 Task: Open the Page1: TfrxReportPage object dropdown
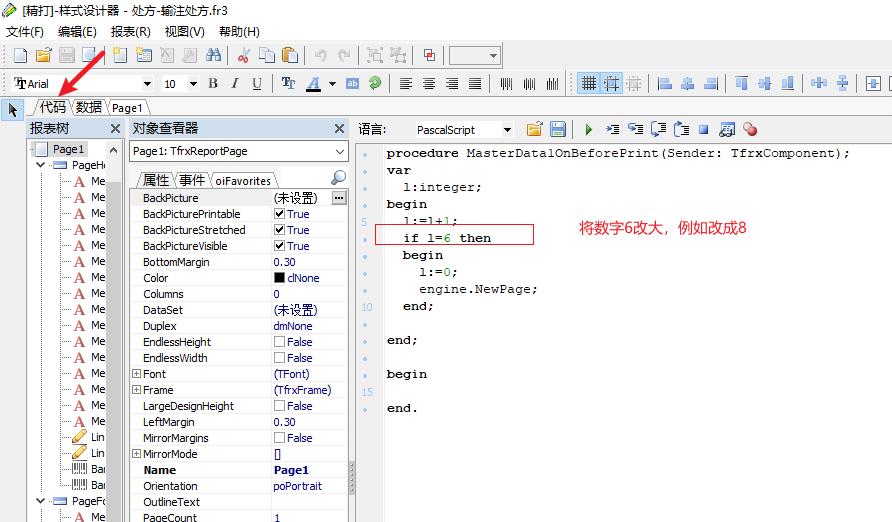pos(340,152)
